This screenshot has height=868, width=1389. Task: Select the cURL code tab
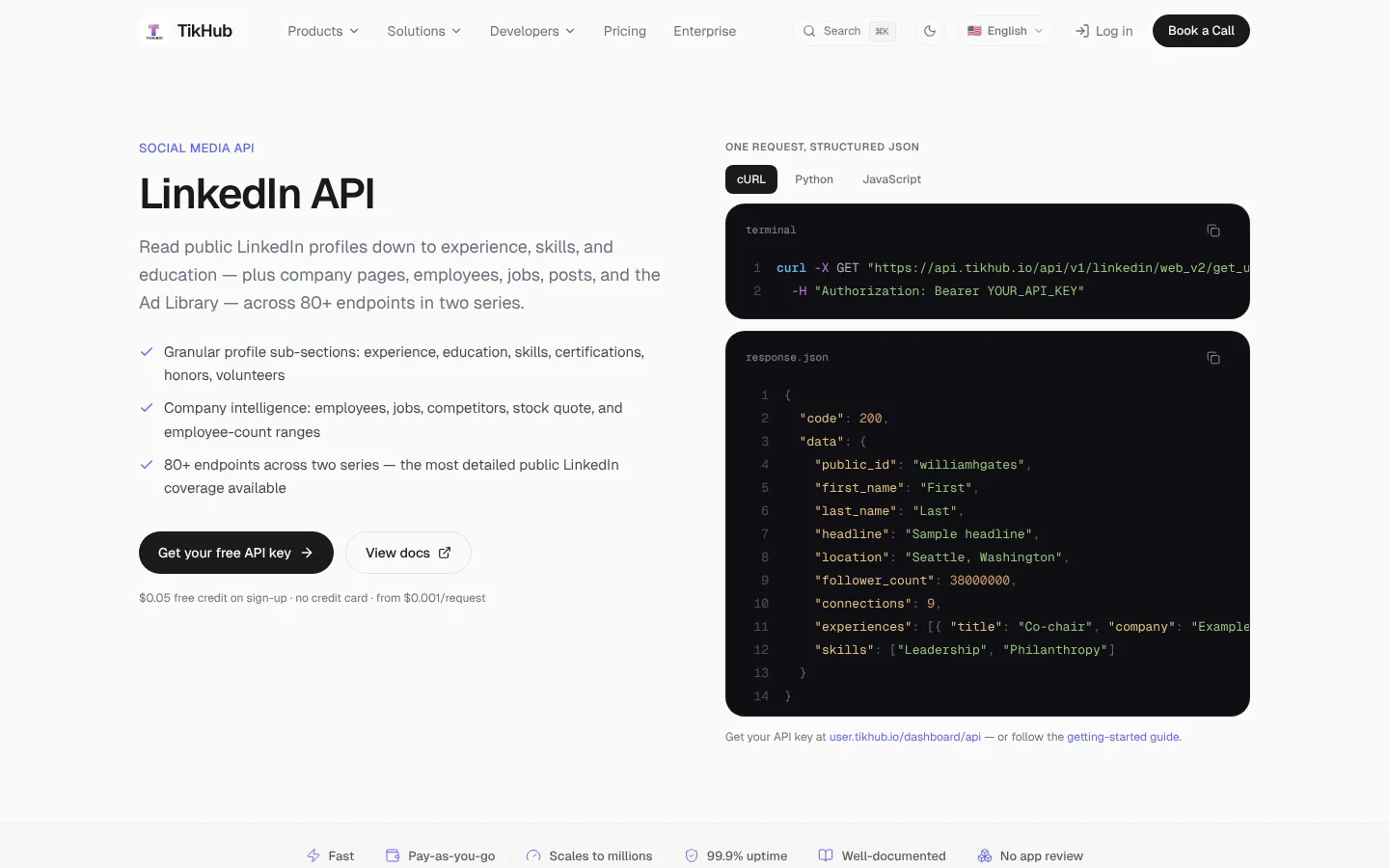click(x=751, y=179)
